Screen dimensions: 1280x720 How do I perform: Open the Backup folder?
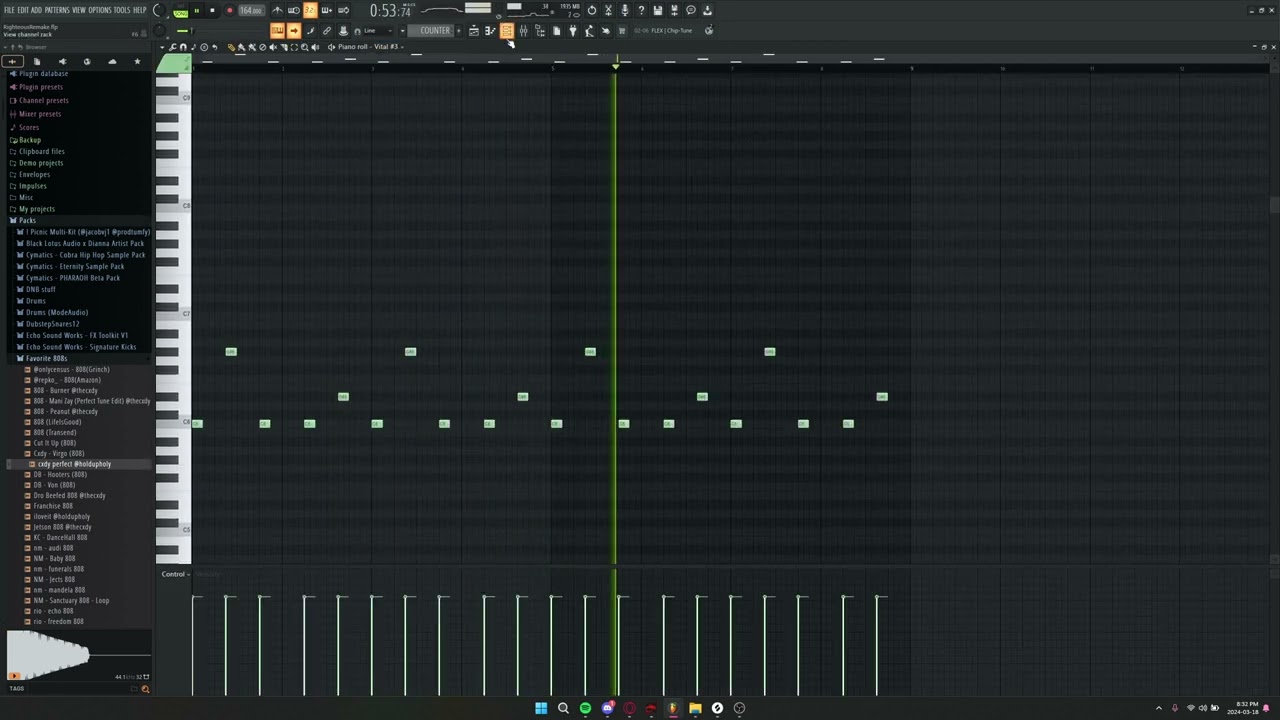(30, 140)
